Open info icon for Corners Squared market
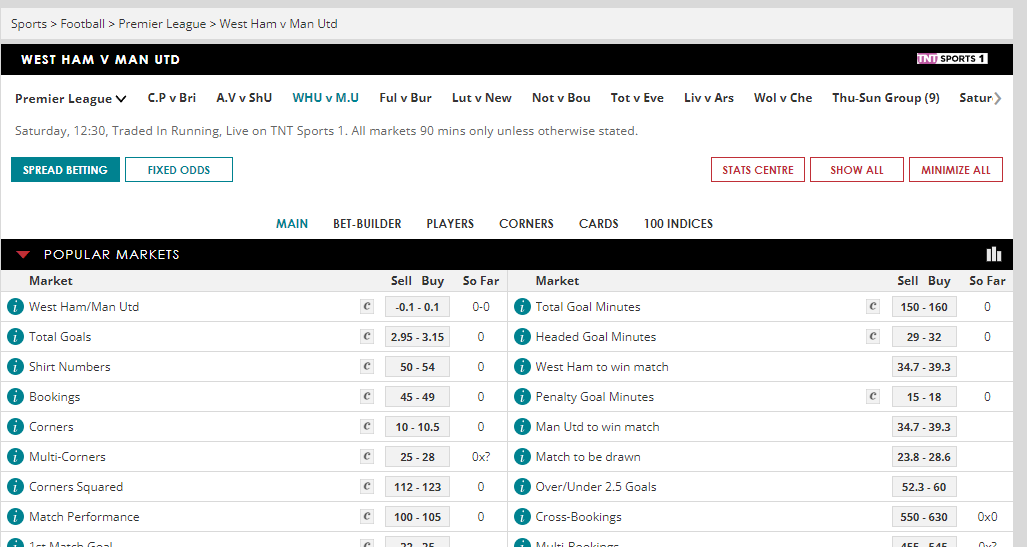1027x547 pixels. point(15,487)
